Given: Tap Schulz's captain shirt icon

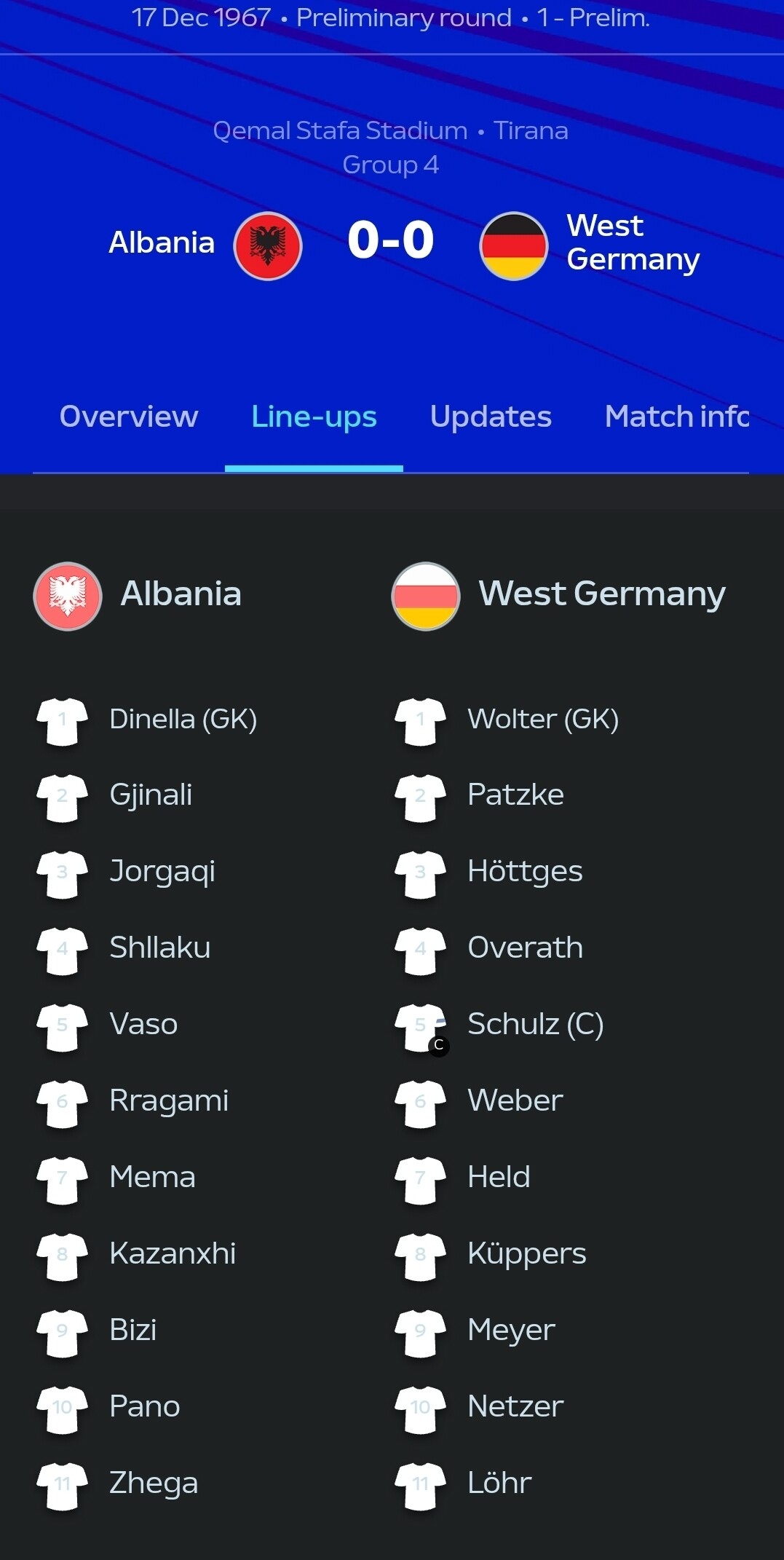Looking at the screenshot, I should (421, 1027).
